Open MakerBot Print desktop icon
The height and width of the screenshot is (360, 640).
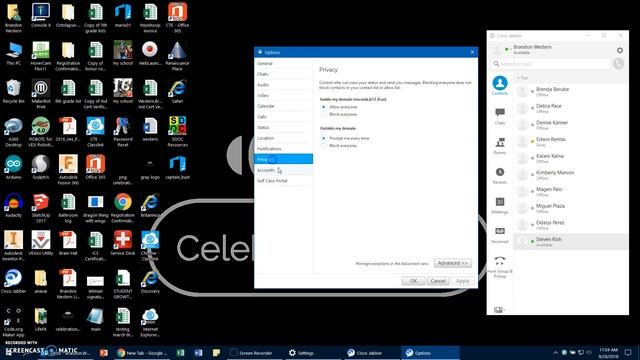pyautogui.click(x=41, y=94)
